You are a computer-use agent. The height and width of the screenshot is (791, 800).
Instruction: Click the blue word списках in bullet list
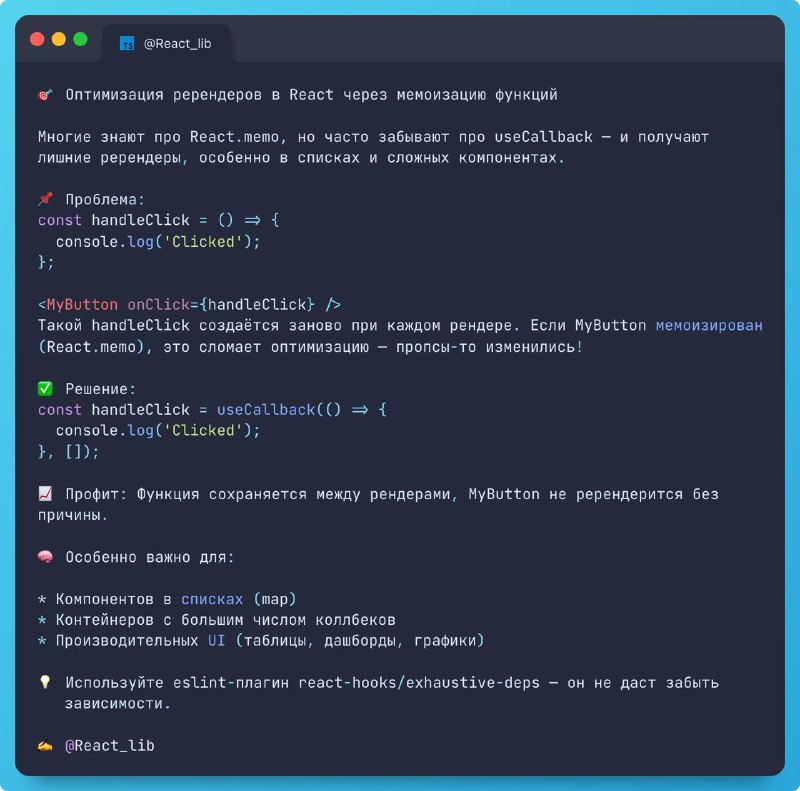(x=212, y=599)
